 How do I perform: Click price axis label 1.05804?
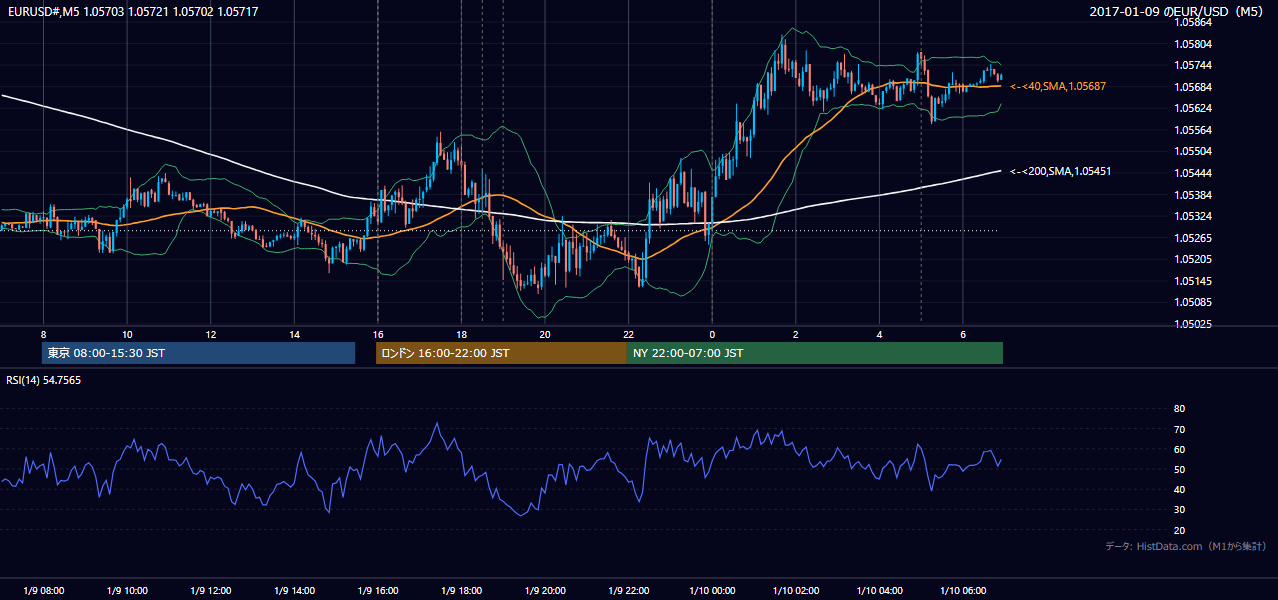(1194, 44)
